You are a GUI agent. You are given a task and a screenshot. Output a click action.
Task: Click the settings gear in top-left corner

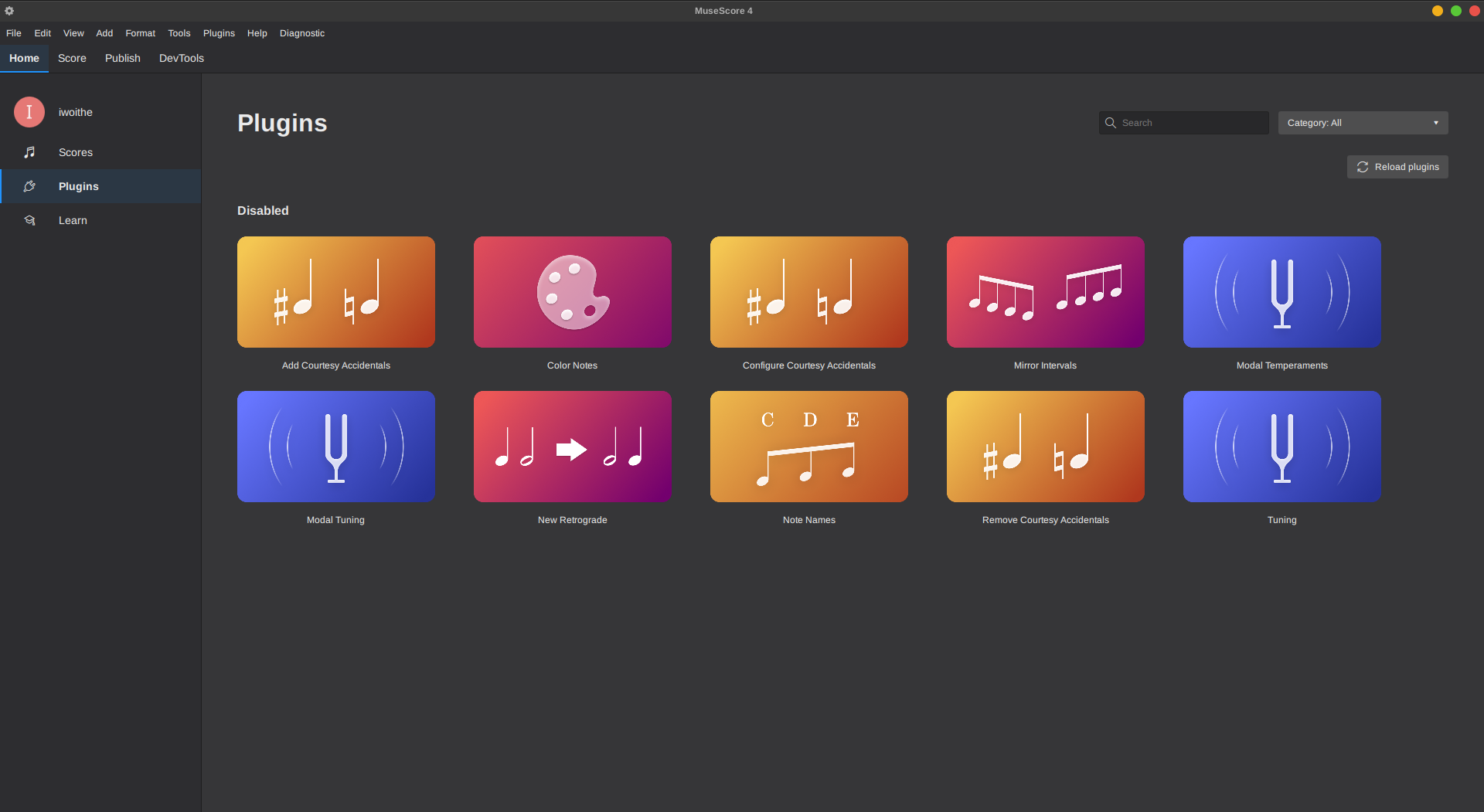[9, 11]
